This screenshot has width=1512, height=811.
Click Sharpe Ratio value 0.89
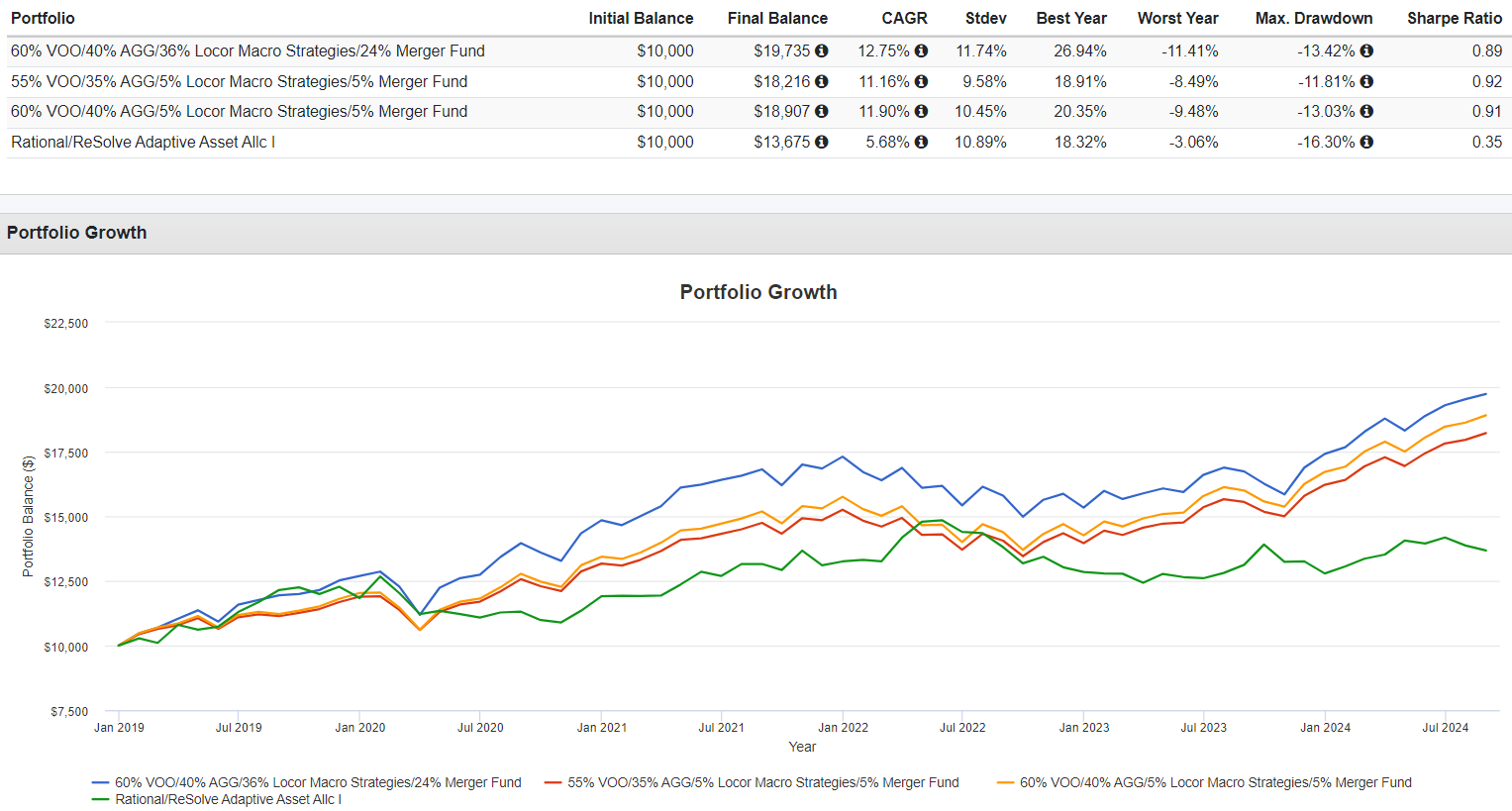click(1487, 51)
